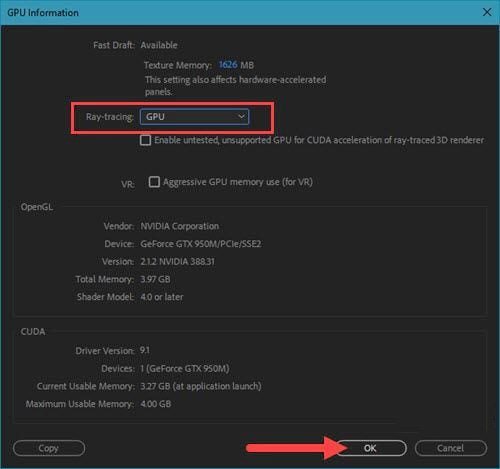Click the 'Enable untested, unsupported GPU' label text
Screen dimensions: 500x469
319,140
